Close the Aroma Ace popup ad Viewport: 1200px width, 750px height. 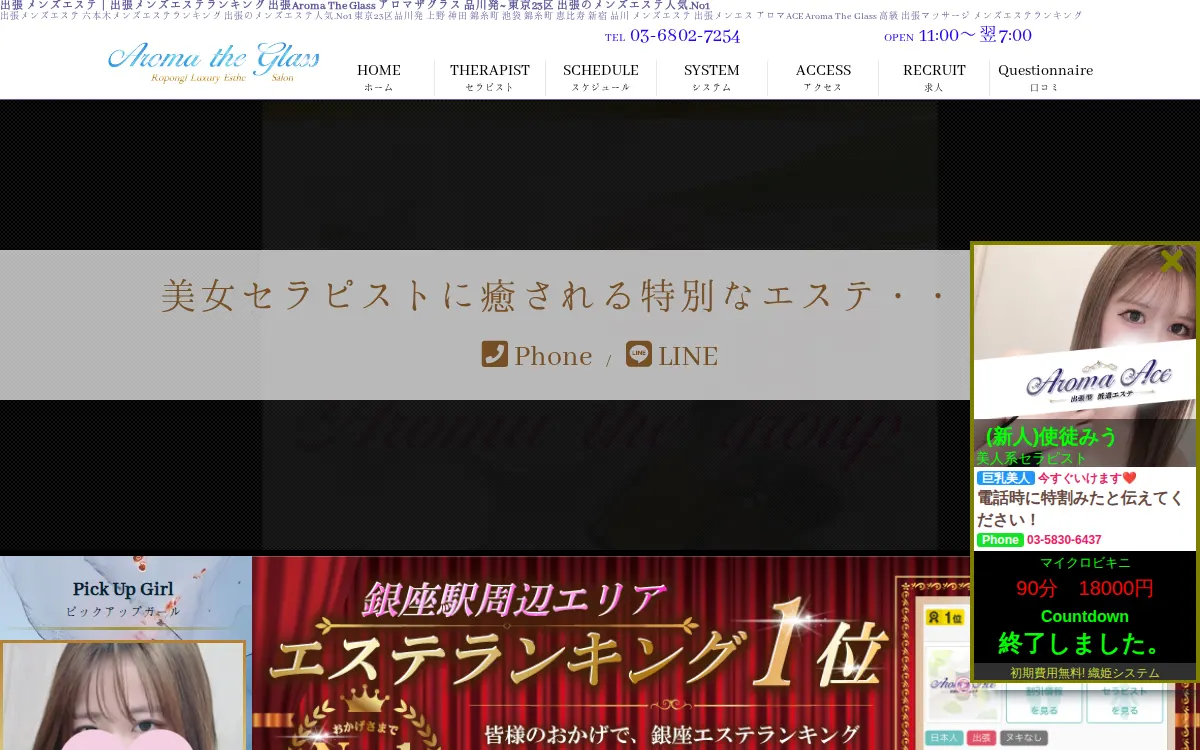(1171, 261)
